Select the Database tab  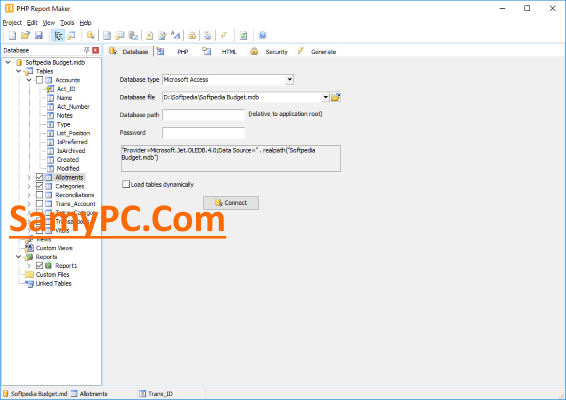click(129, 52)
